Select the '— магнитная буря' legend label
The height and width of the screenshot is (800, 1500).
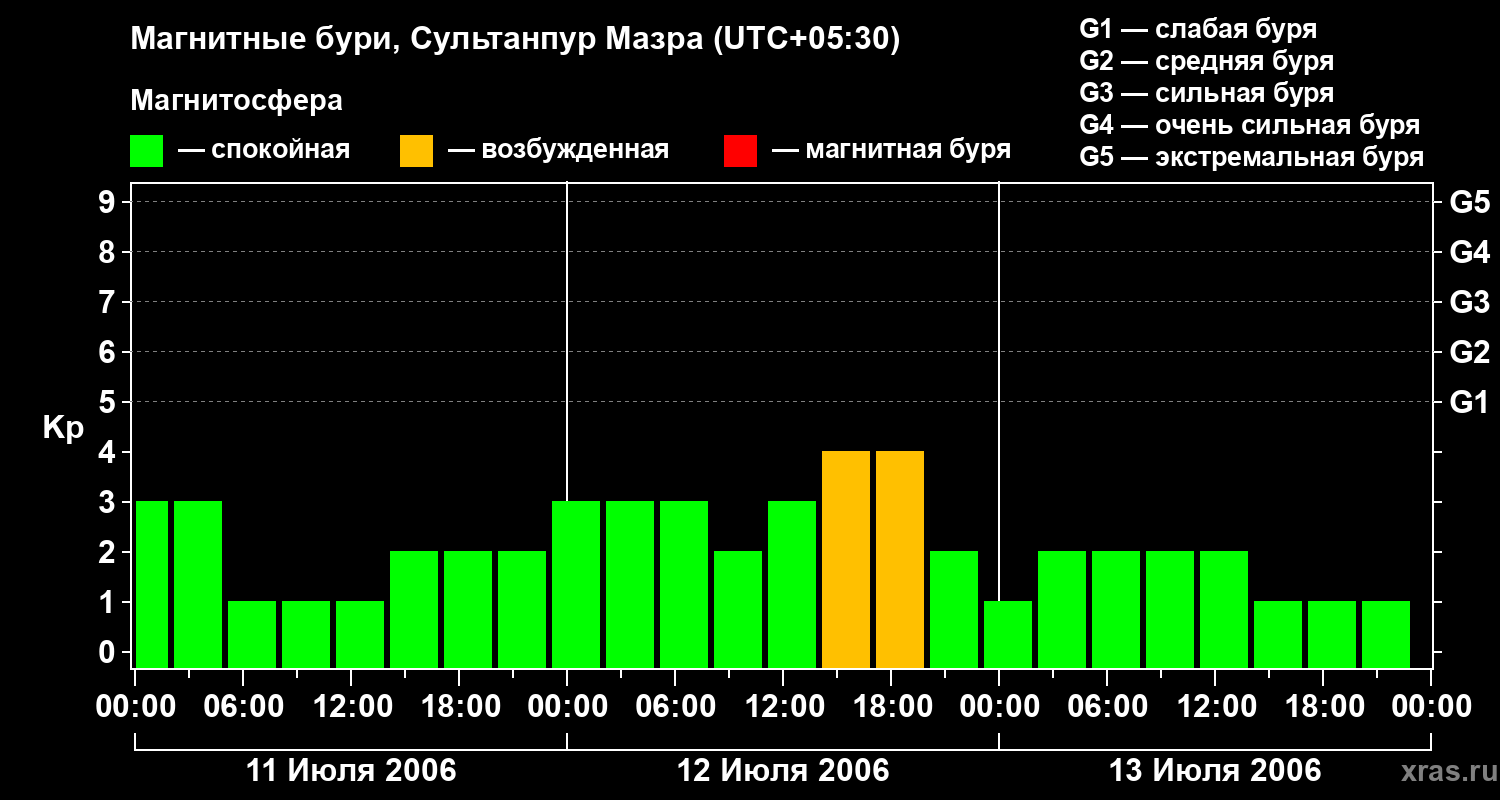892,150
